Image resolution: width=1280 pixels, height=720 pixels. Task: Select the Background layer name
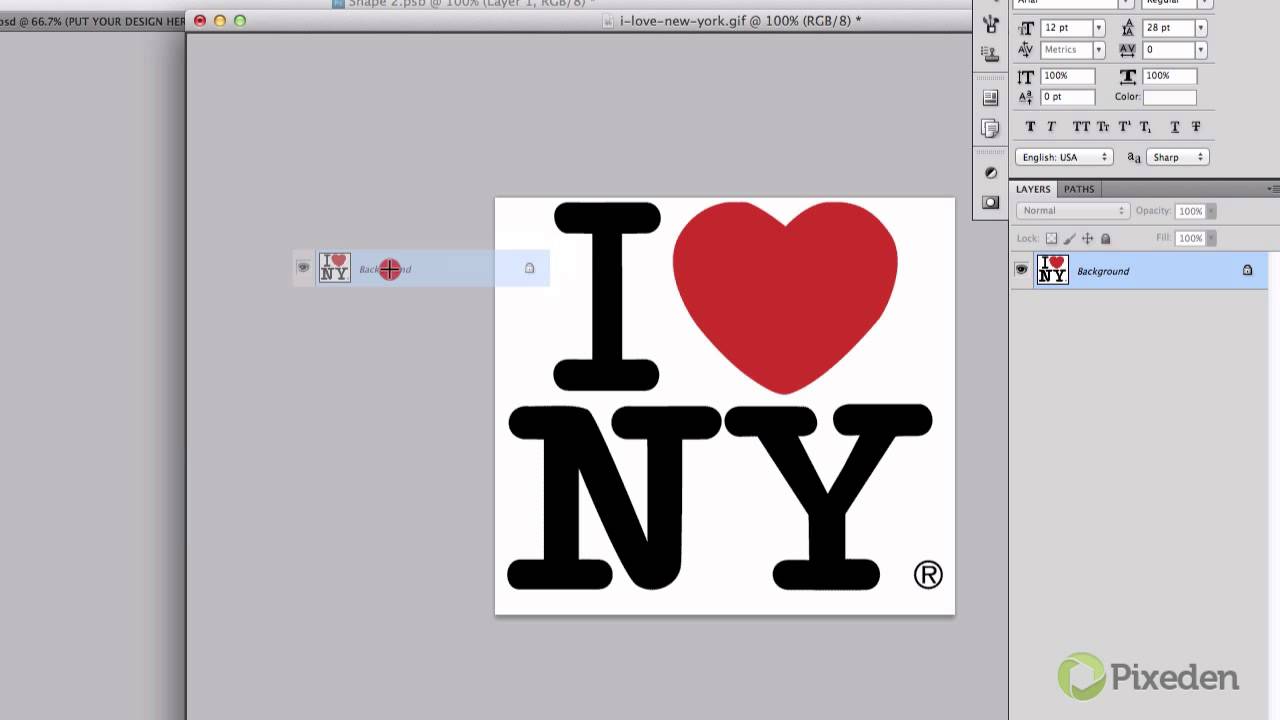click(1103, 271)
